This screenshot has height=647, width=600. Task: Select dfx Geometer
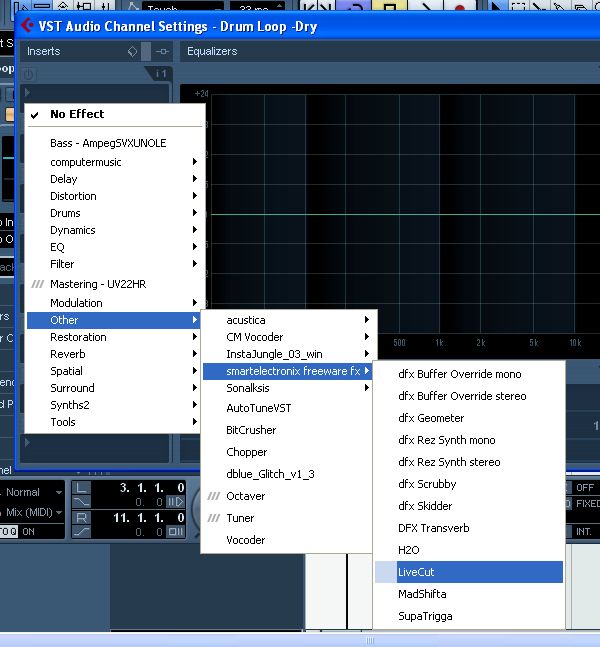[469, 418]
